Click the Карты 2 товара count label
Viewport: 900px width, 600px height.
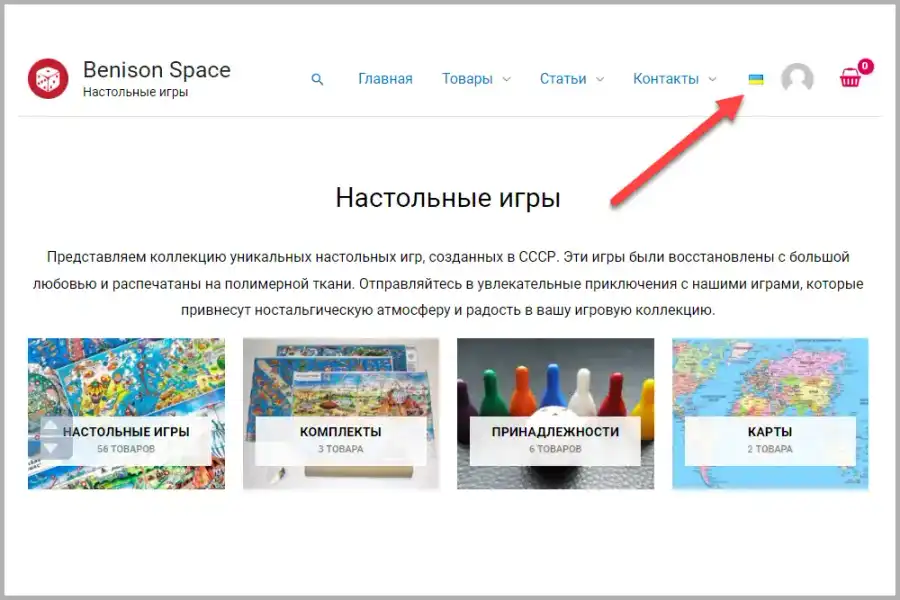[x=770, y=449]
